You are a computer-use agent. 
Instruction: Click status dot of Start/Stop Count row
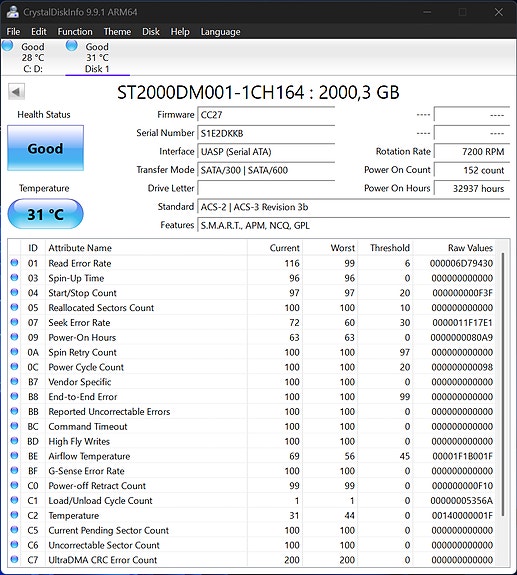(x=14, y=292)
